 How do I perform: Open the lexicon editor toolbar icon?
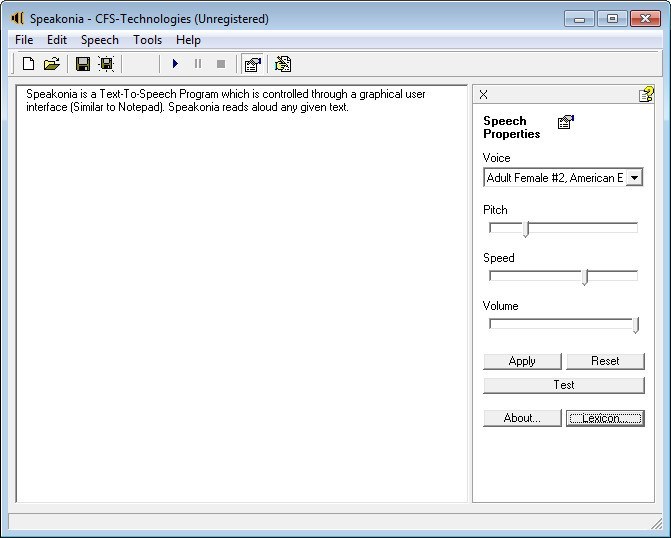[x=283, y=64]
